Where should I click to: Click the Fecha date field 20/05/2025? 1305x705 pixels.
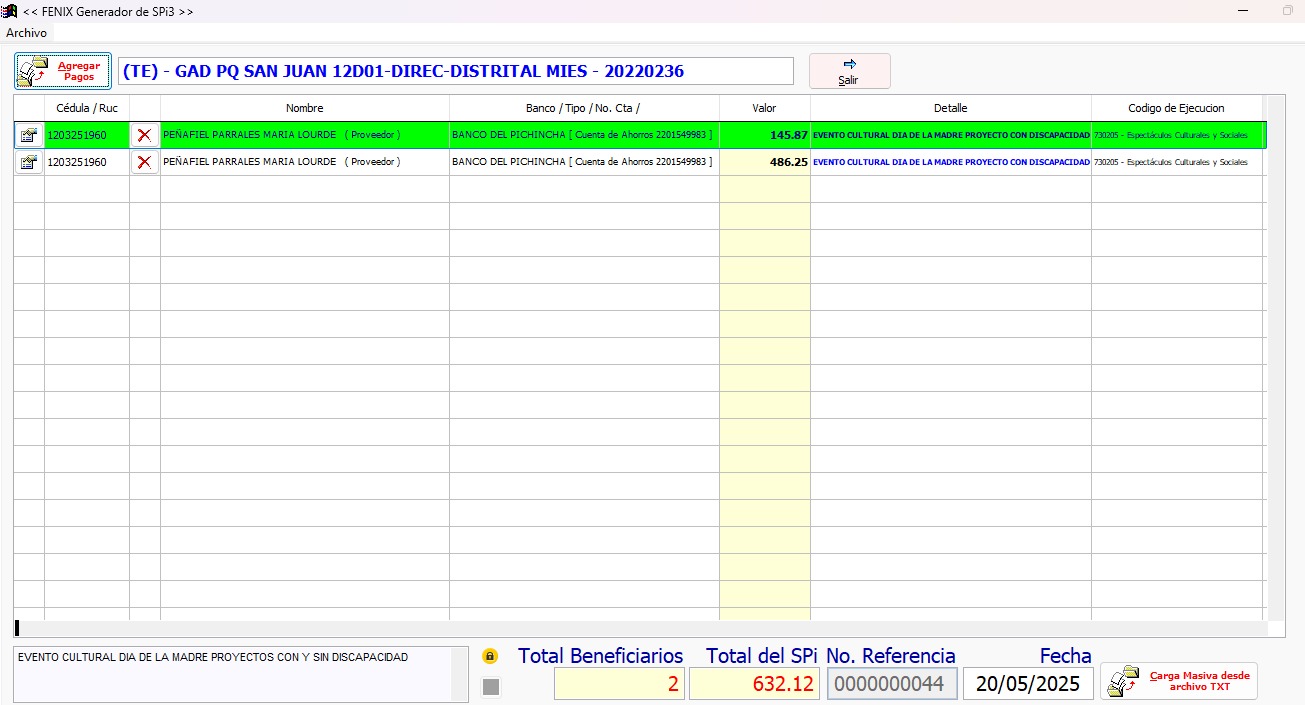1028,684
